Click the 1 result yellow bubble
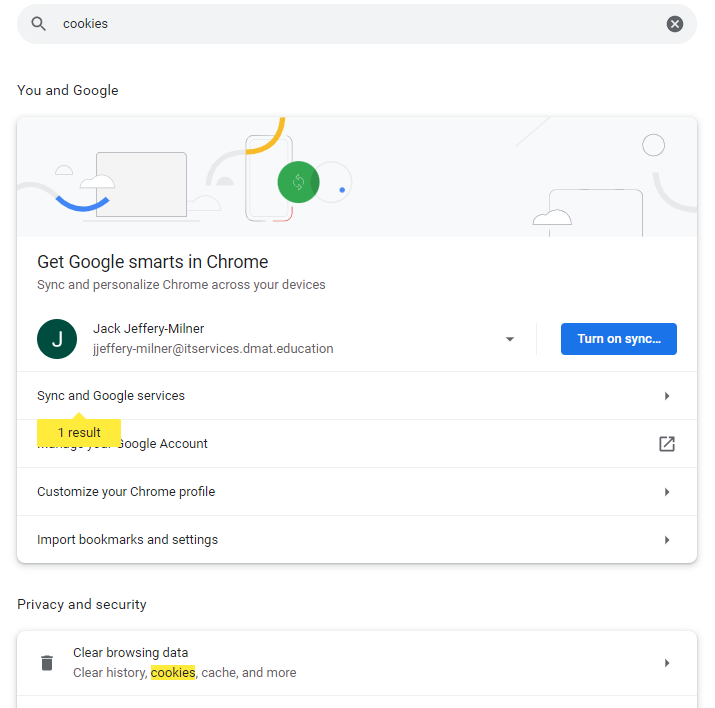Viewport: 715px width, 708px height. [x=79, y=432]
